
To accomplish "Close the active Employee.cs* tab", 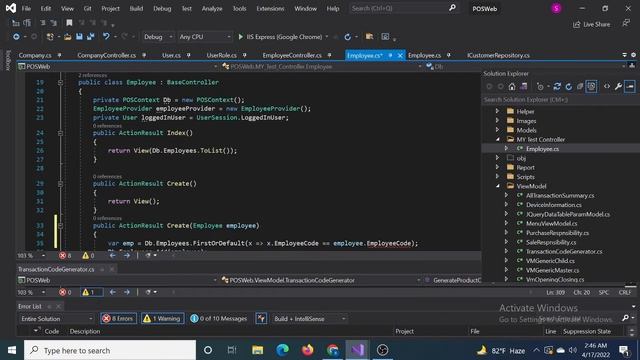I will pos(400,56).
